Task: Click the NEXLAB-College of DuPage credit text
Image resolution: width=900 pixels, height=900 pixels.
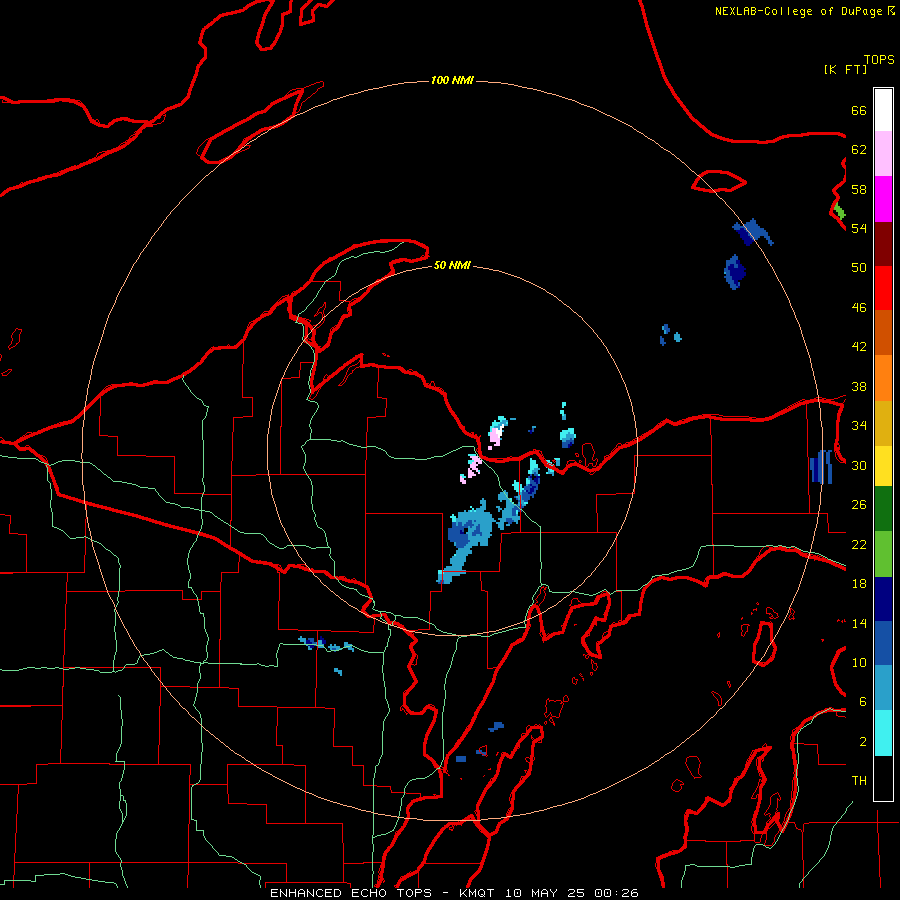Action: tap(799, 11)
